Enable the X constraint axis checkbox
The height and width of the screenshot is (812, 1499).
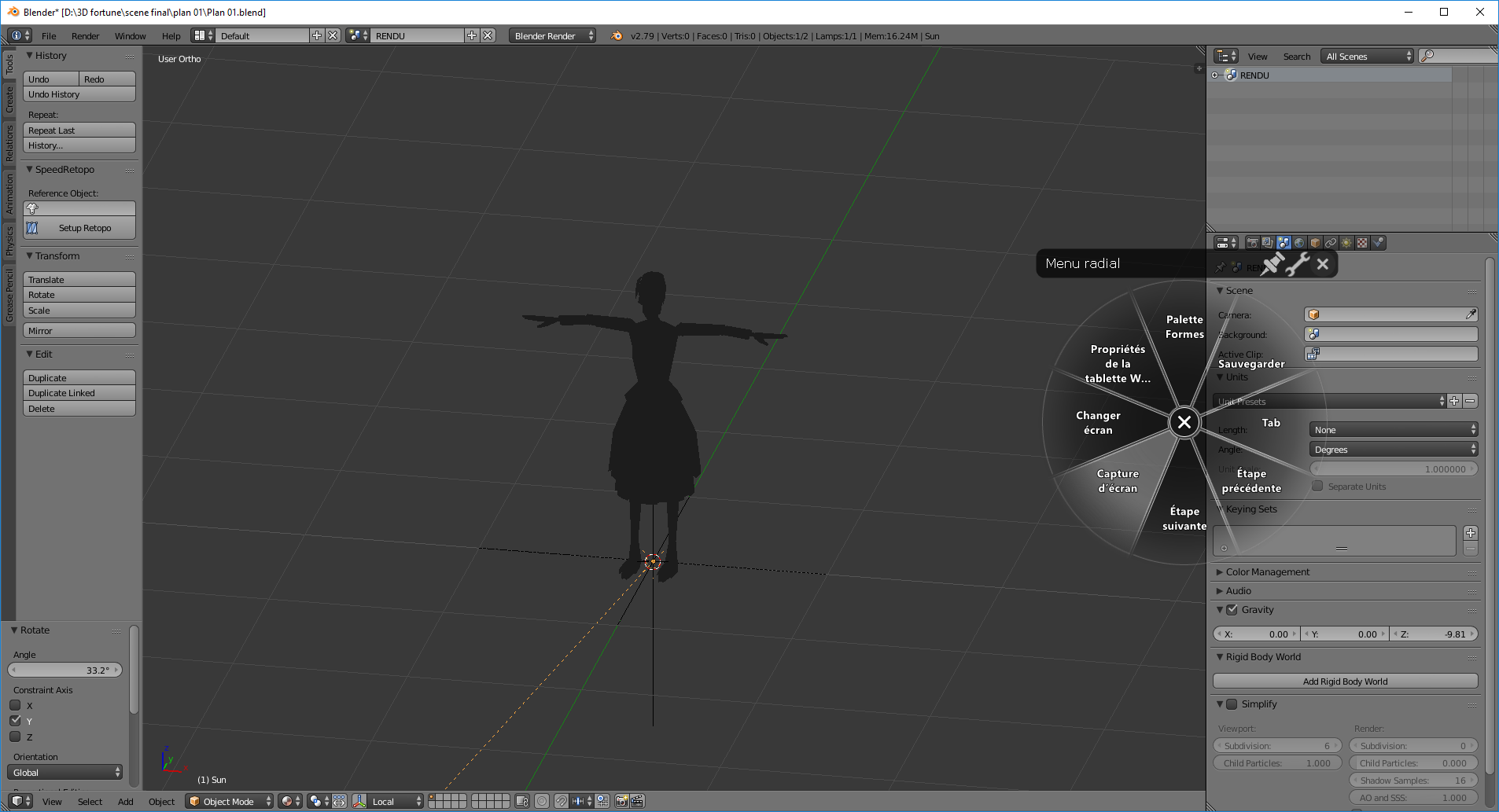click(x=15, y=705)
